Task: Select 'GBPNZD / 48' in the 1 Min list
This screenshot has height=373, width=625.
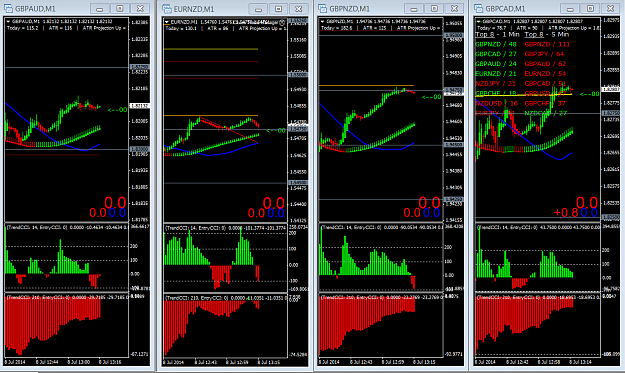Action: click(x=495, y=44)
